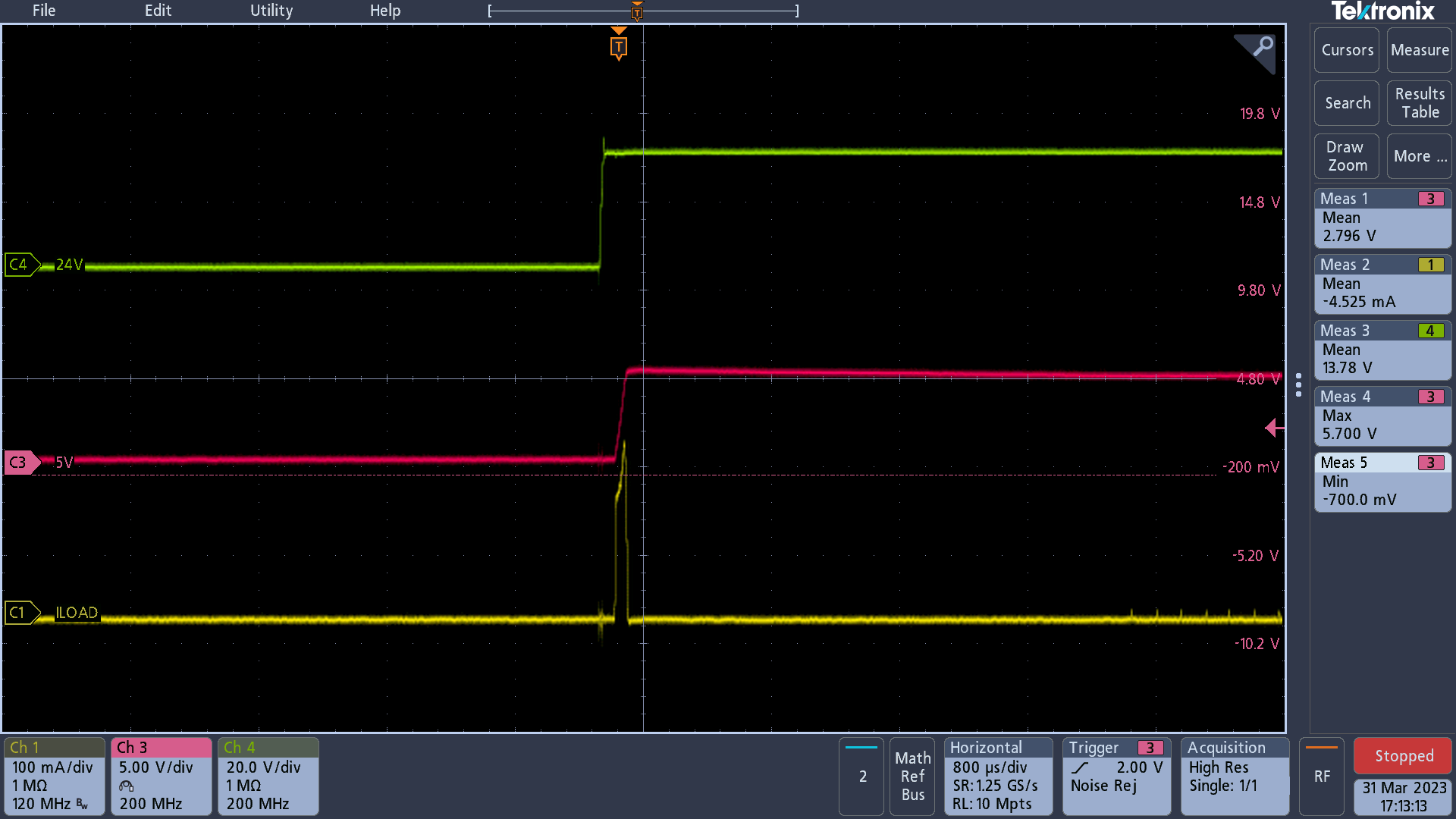
Task: Click the pink trigger level arrow indicator
Action: pos(1274,428)
